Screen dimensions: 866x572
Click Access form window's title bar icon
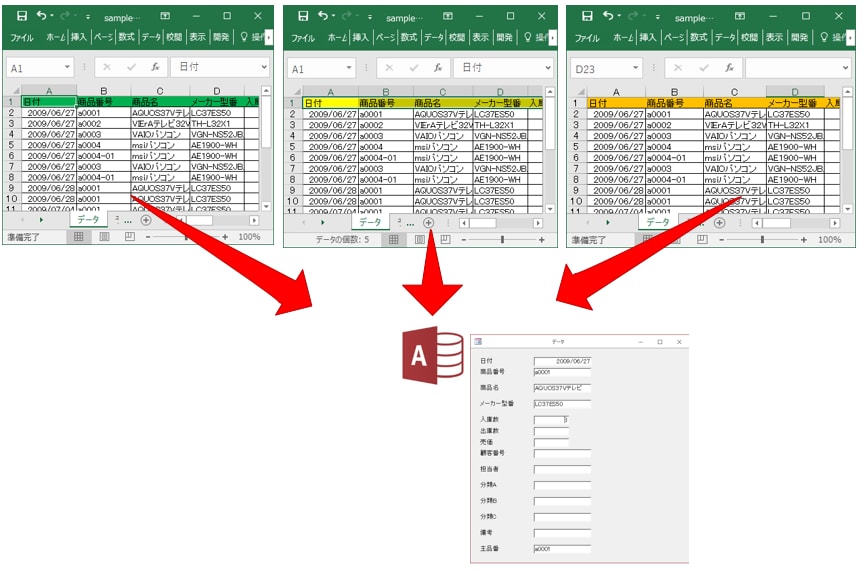tap(478, 342)
